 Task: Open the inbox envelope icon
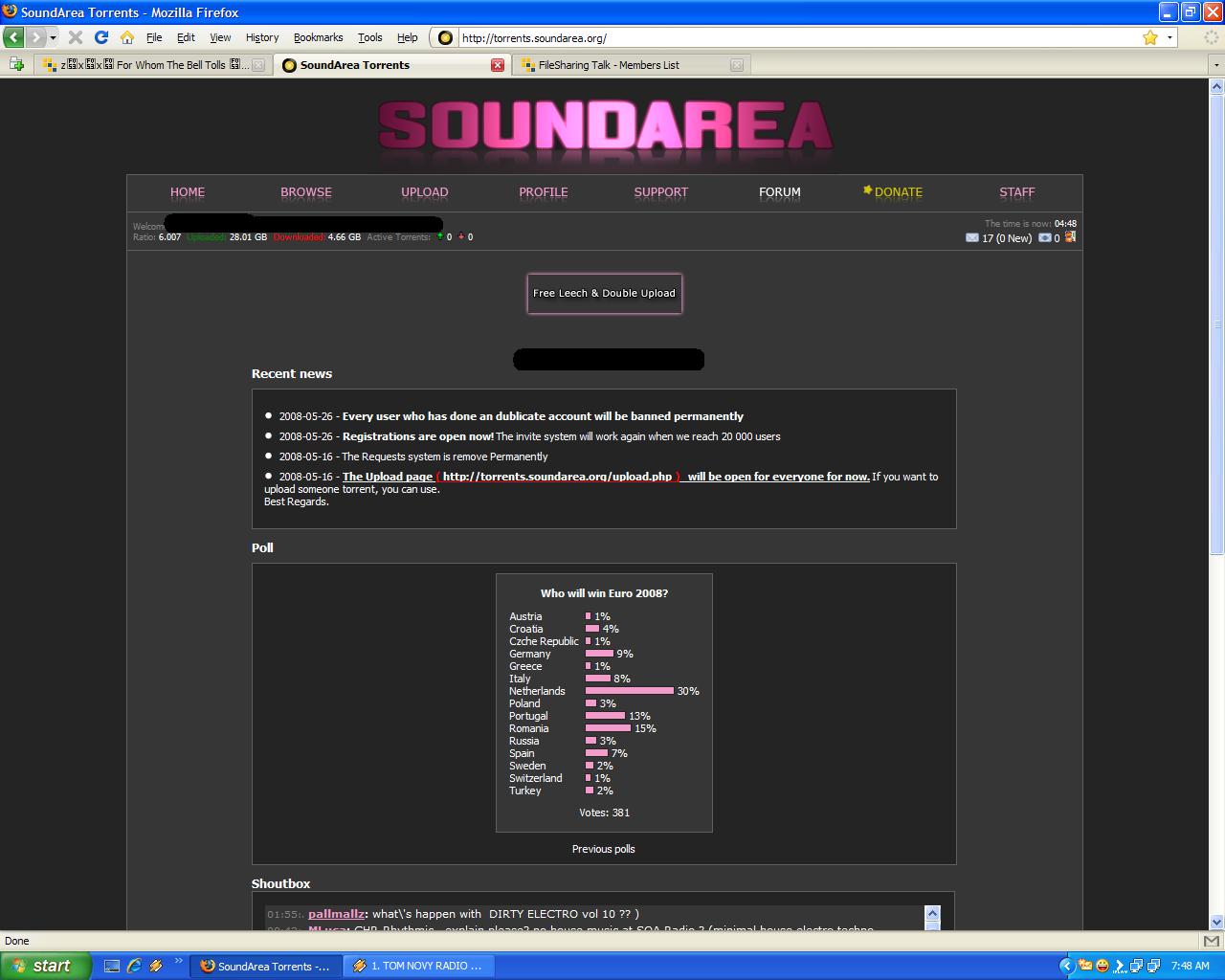pos(972,237)
